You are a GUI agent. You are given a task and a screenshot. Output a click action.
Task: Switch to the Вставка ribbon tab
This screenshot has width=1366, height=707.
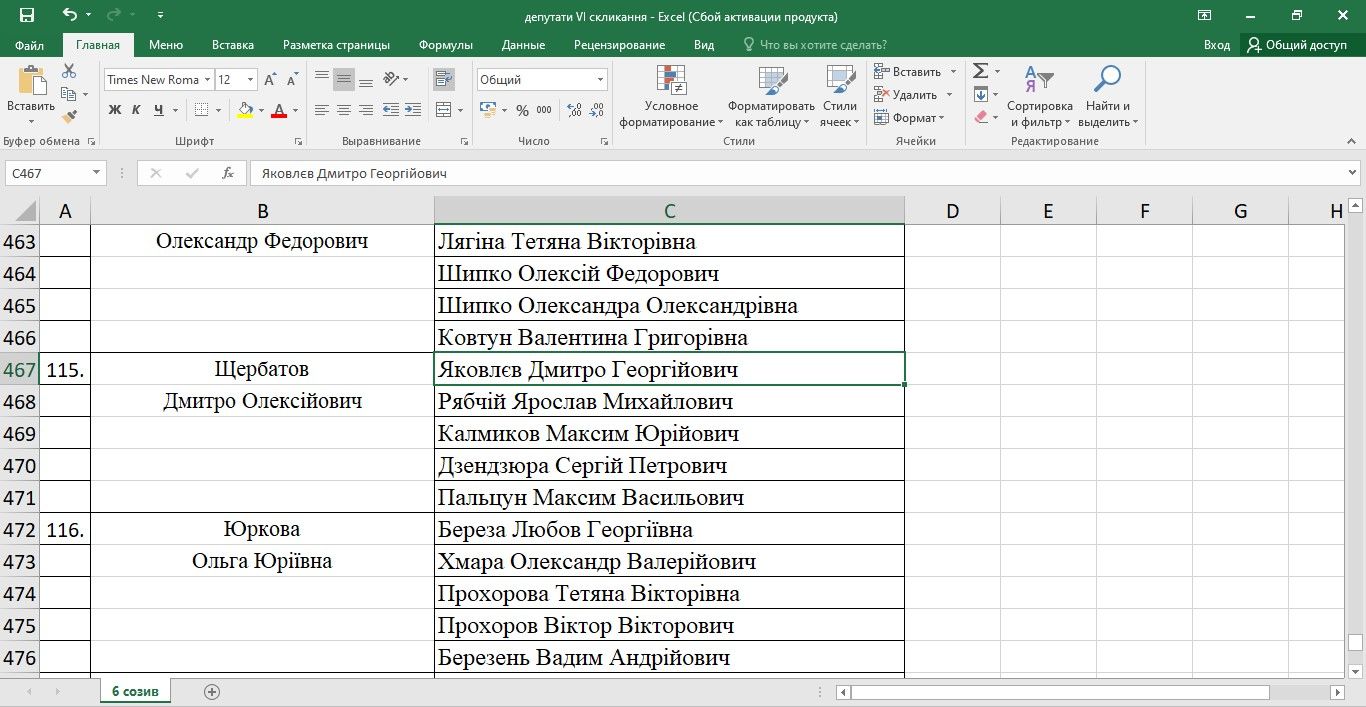(x=233, y=45)
